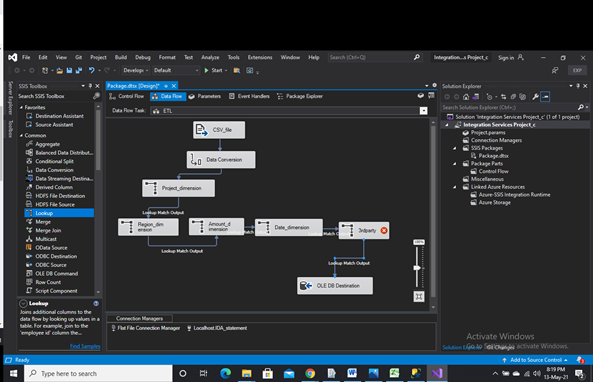Select the OLE DB Destination component
Image resolution: width=593 pixels, height=382 pixels.
tap(335, 286)
